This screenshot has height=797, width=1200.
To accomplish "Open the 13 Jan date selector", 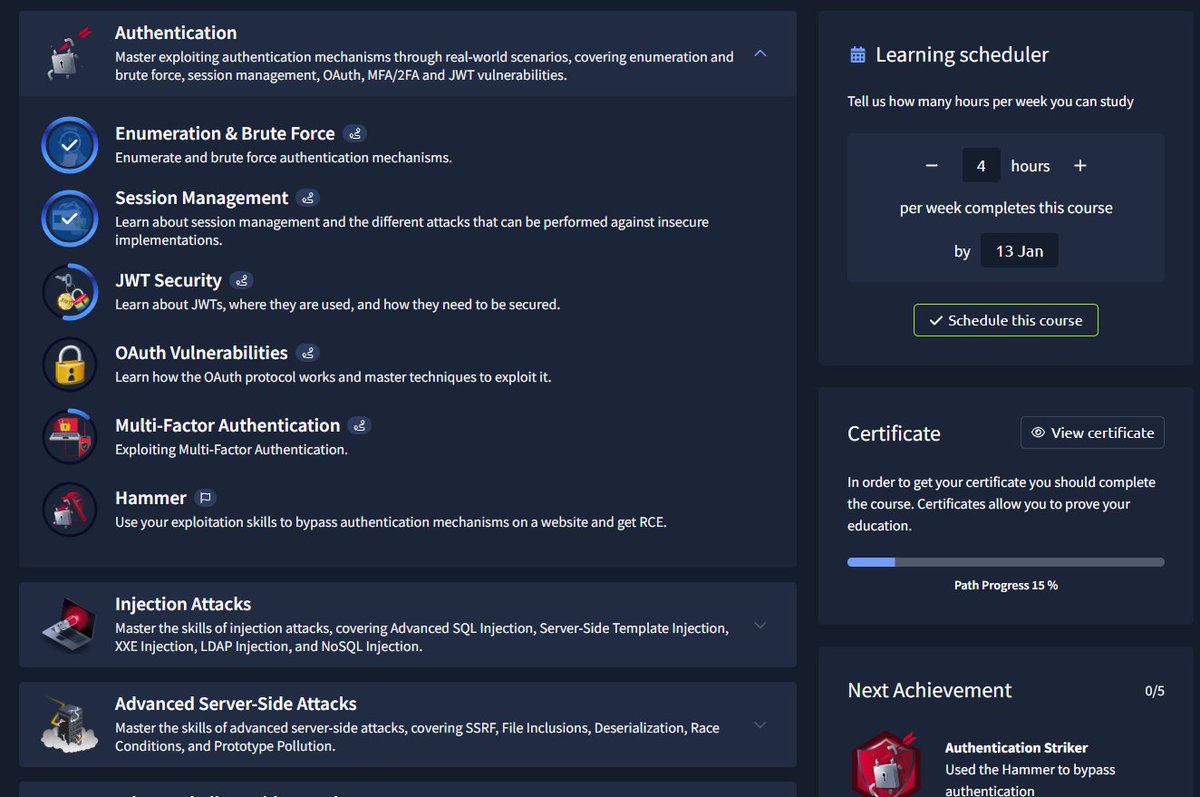I will [x=1019, y=250].
